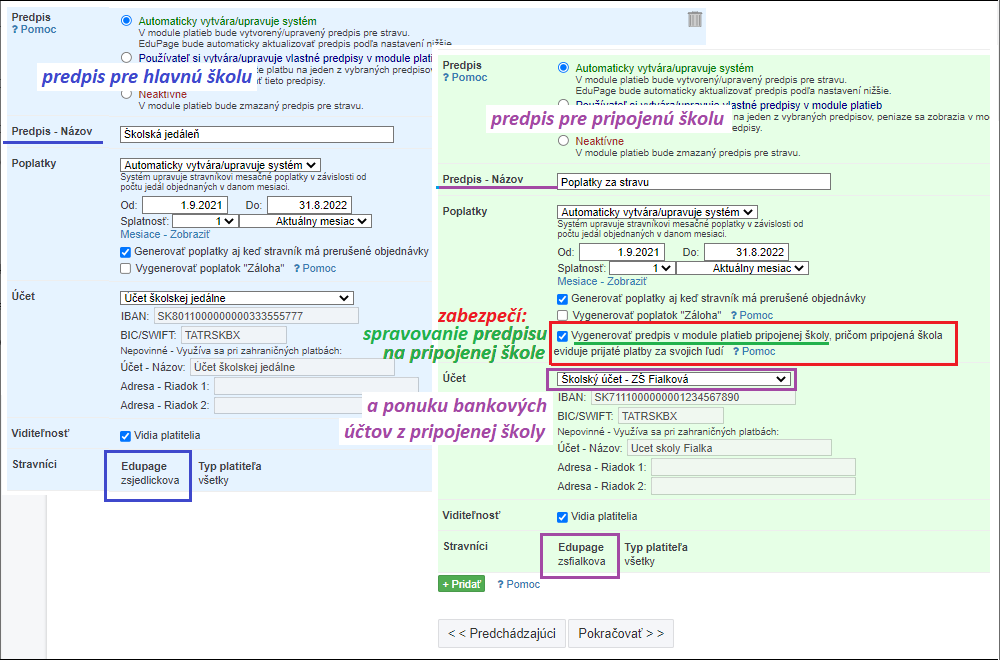Open 'Školský účet - ZŠ Fialková' dropdown
1000x660 pixels.
pyautogui.click(x=674, y=379)
